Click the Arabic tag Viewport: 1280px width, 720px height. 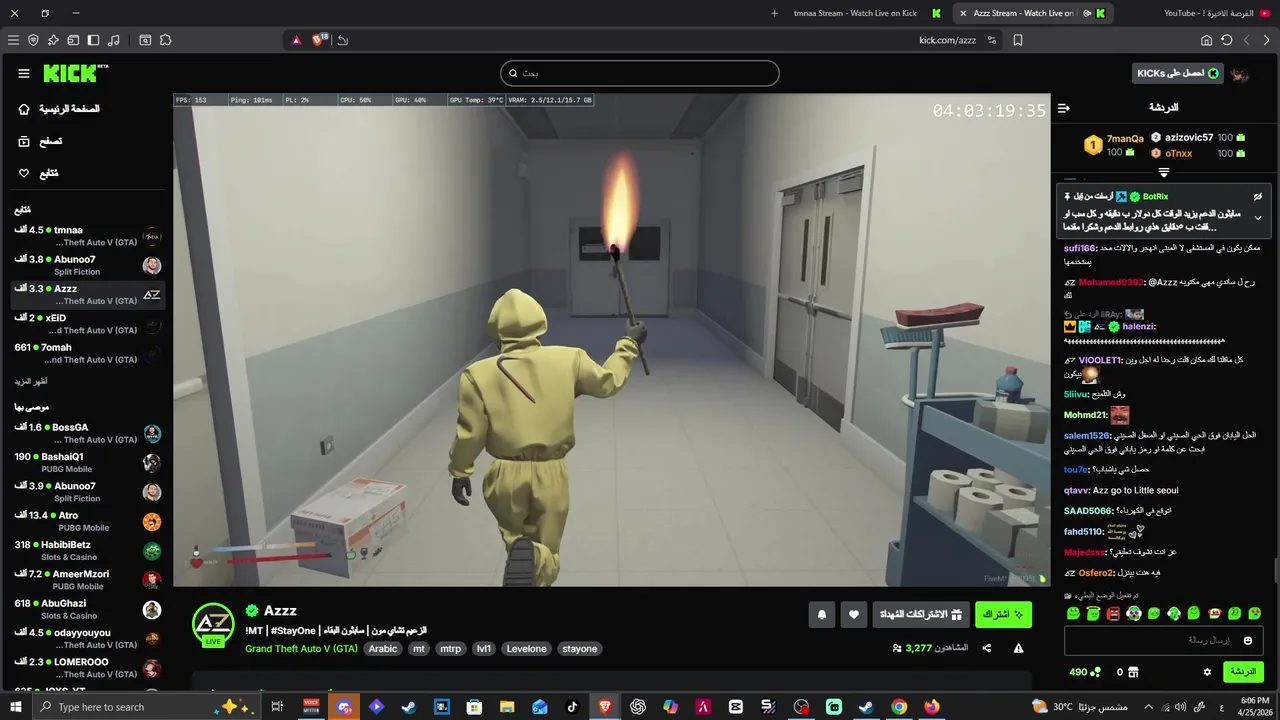click(x=383, y=649)
